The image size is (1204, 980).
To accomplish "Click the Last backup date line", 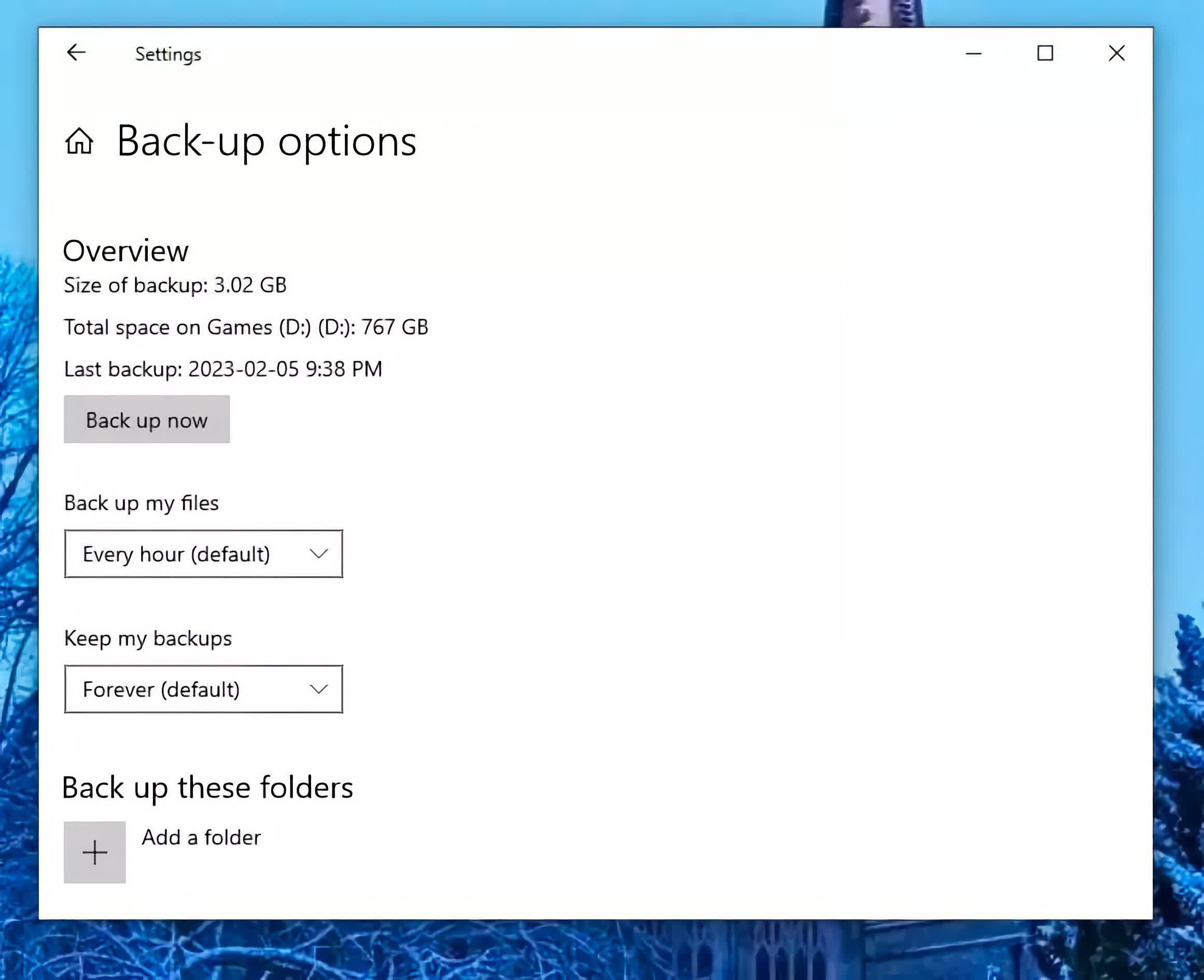I will [x=223, y=369].
